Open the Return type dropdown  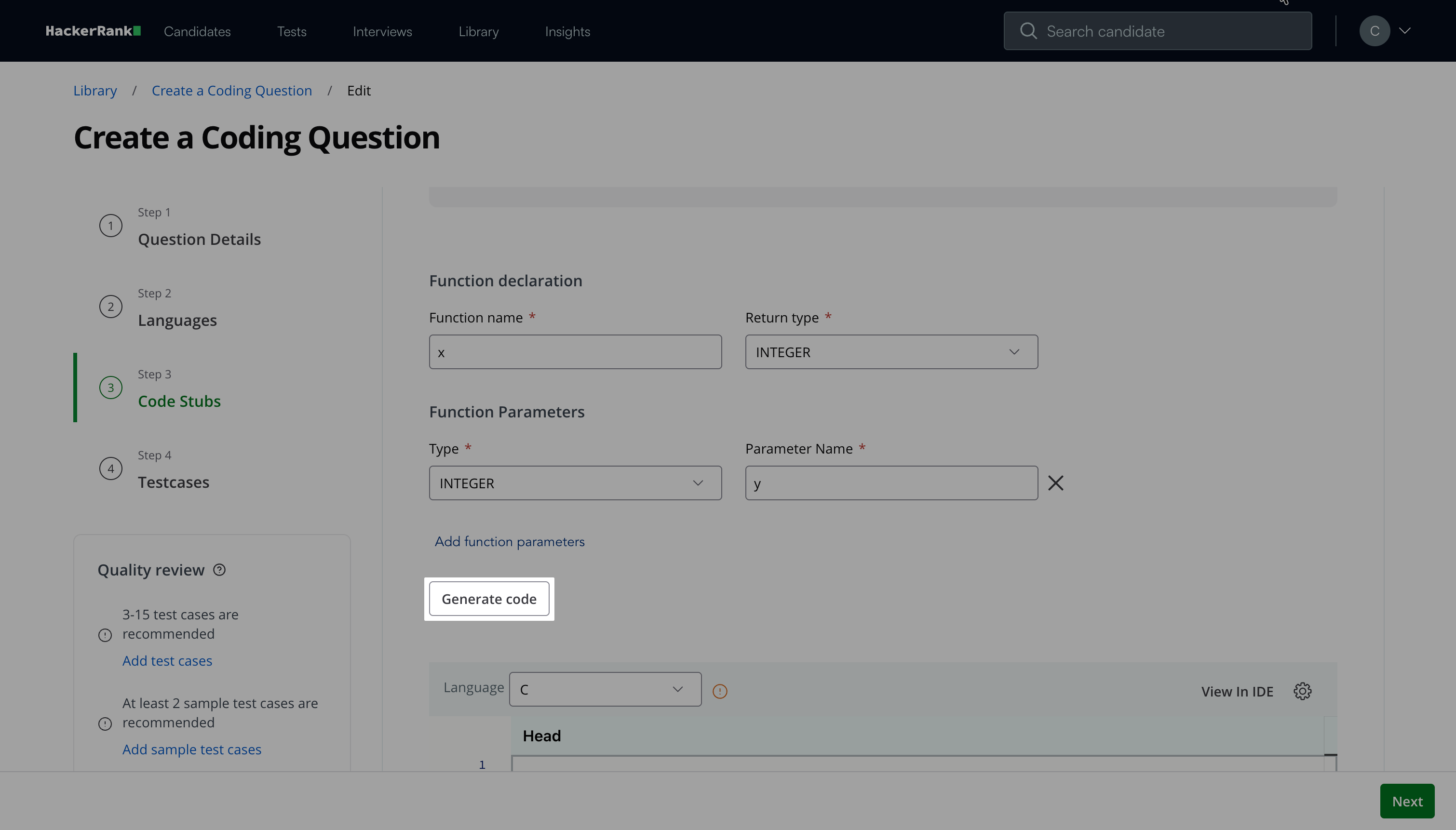891,352
